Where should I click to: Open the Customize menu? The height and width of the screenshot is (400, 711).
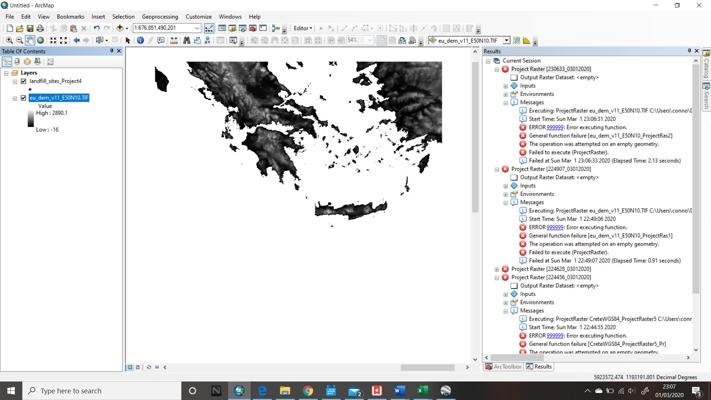click(198, 17)
